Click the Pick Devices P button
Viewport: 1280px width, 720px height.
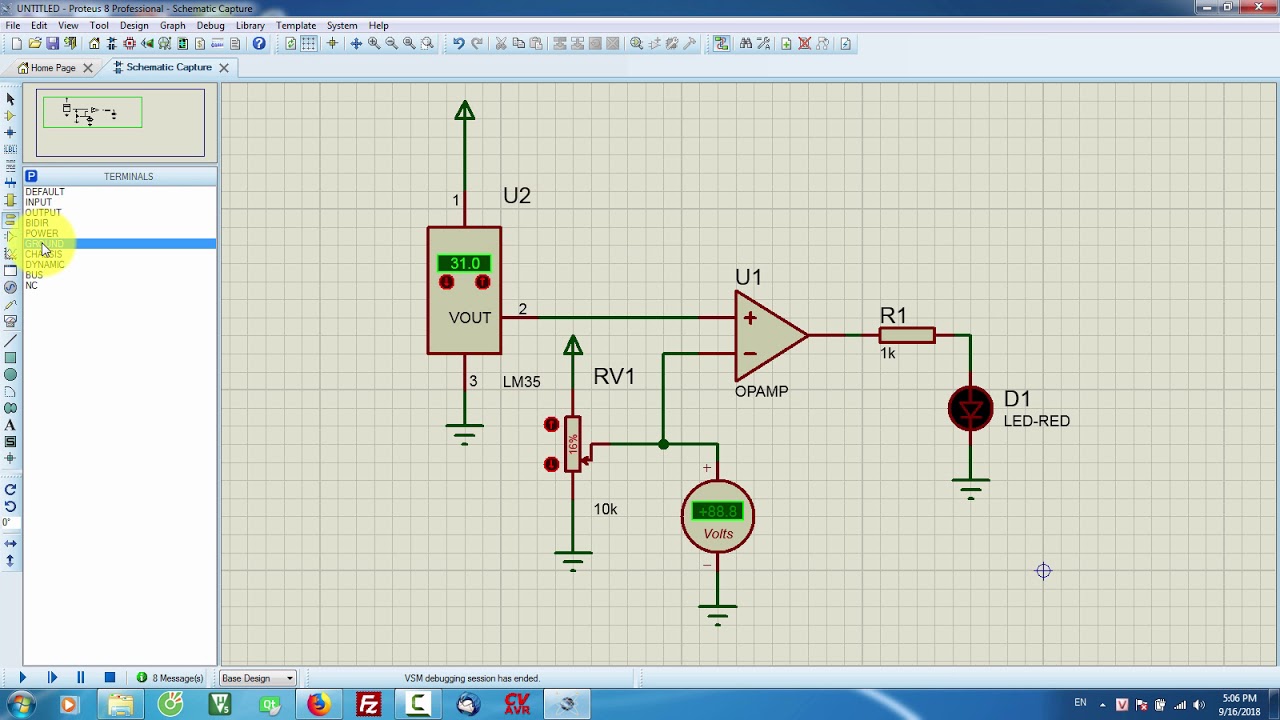(x=31, y=176)
